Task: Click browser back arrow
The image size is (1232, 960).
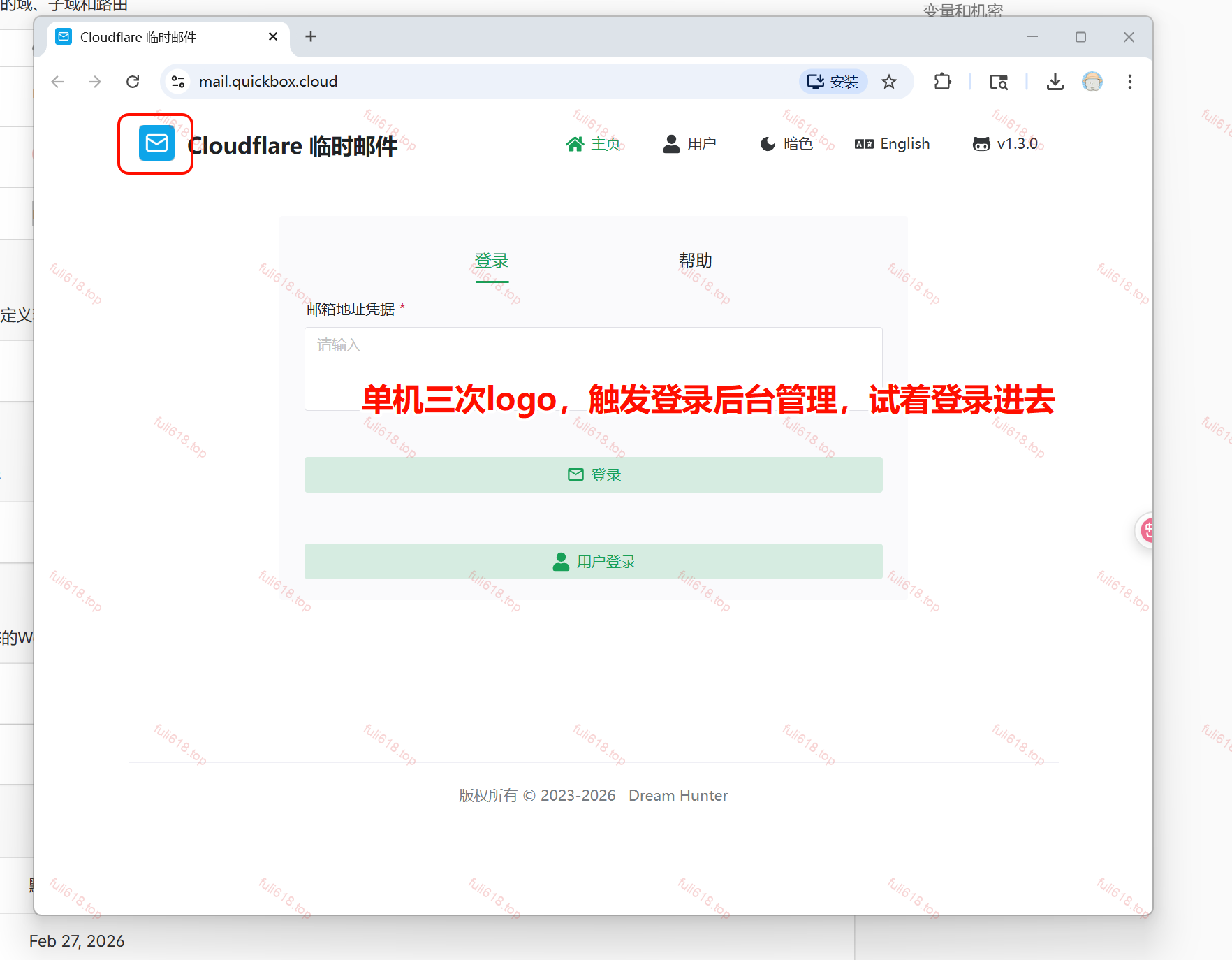Action: click(x=58, y=82)
